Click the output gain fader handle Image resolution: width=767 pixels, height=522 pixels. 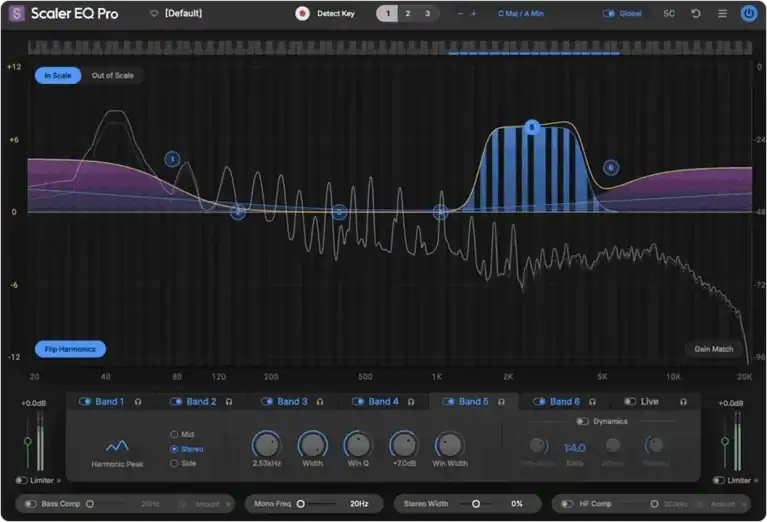pyautogui.click(x=725, y=441)
